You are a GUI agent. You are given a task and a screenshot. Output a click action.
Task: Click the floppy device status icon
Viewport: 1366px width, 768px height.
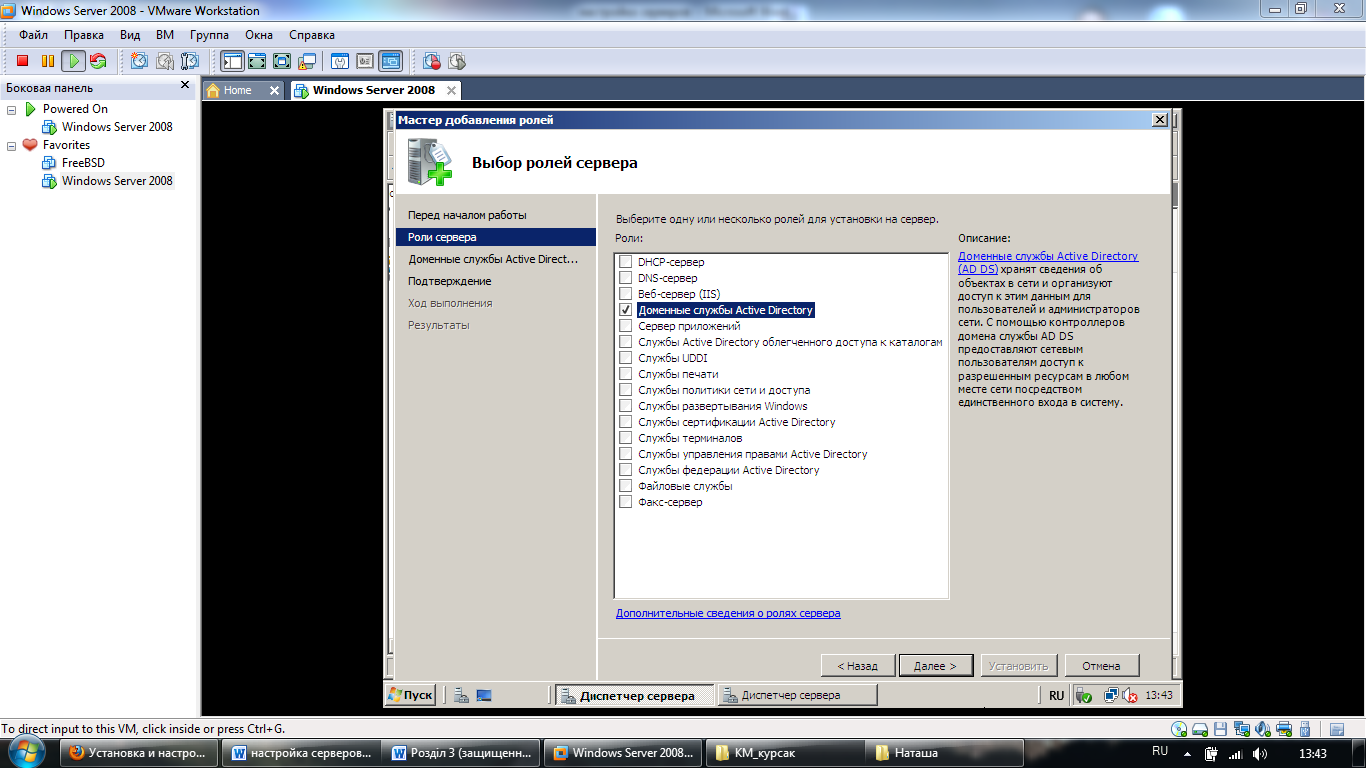[x=1222, y=729]
